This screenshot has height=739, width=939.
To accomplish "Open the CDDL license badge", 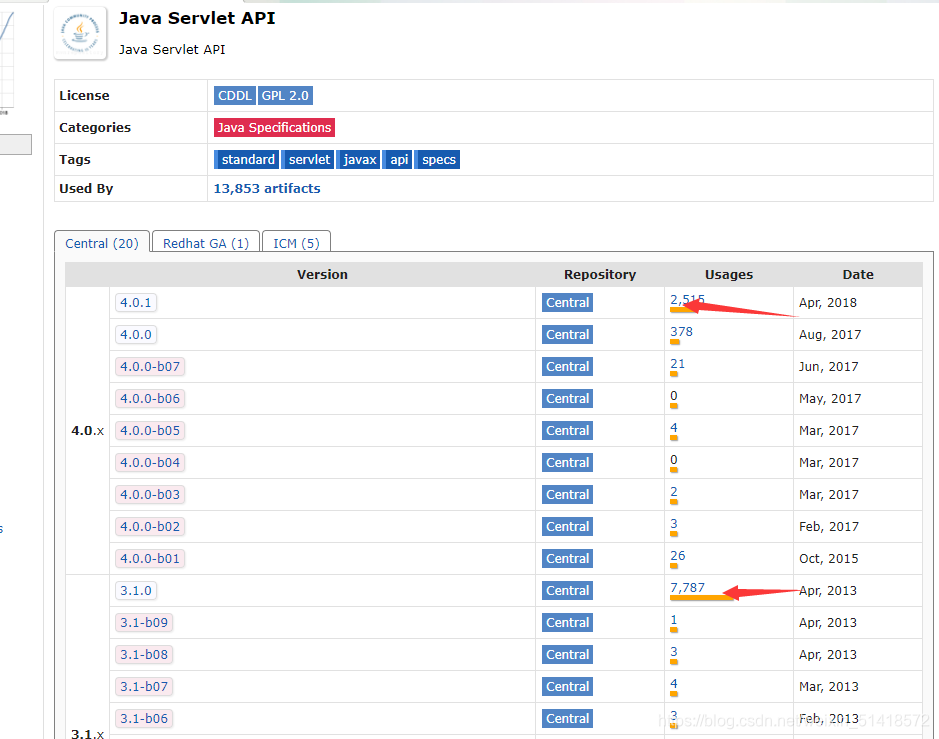I will [235, 96].
